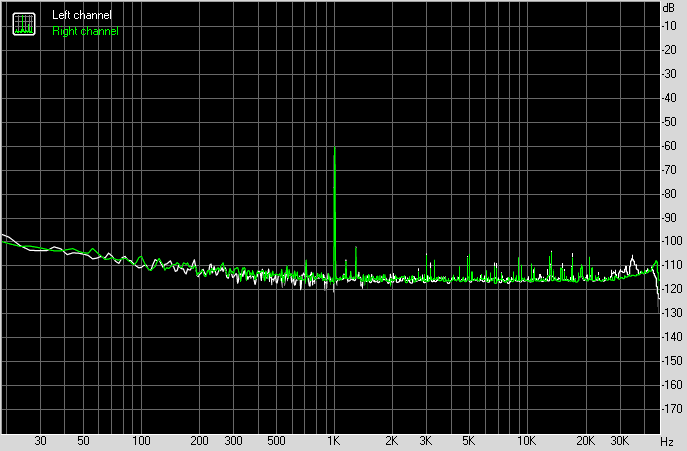Click the '300' frequency axis label
687x451 pixels.
[x=233, y=441]
